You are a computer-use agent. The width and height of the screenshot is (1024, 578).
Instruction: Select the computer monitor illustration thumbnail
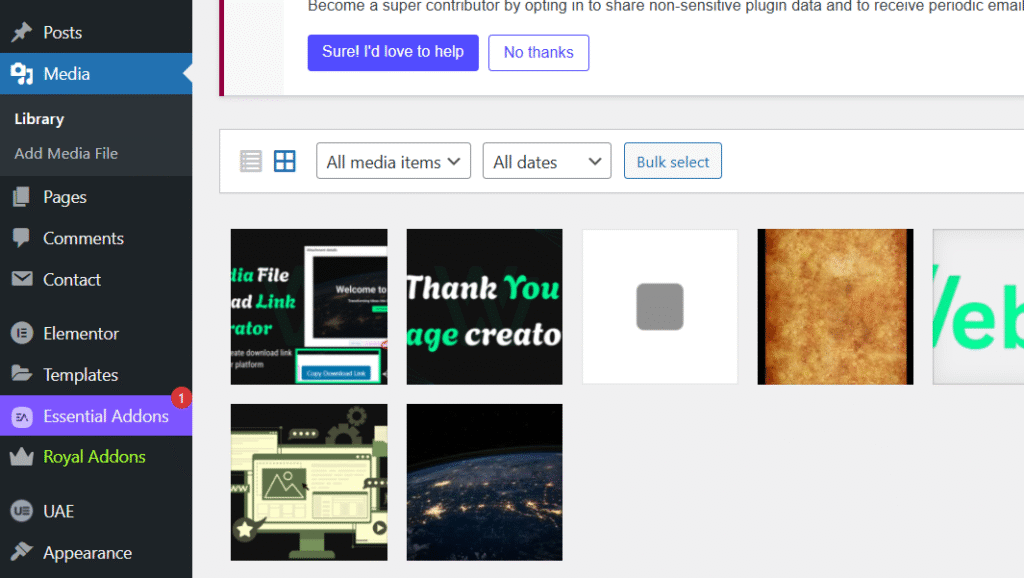pos(309,482)
